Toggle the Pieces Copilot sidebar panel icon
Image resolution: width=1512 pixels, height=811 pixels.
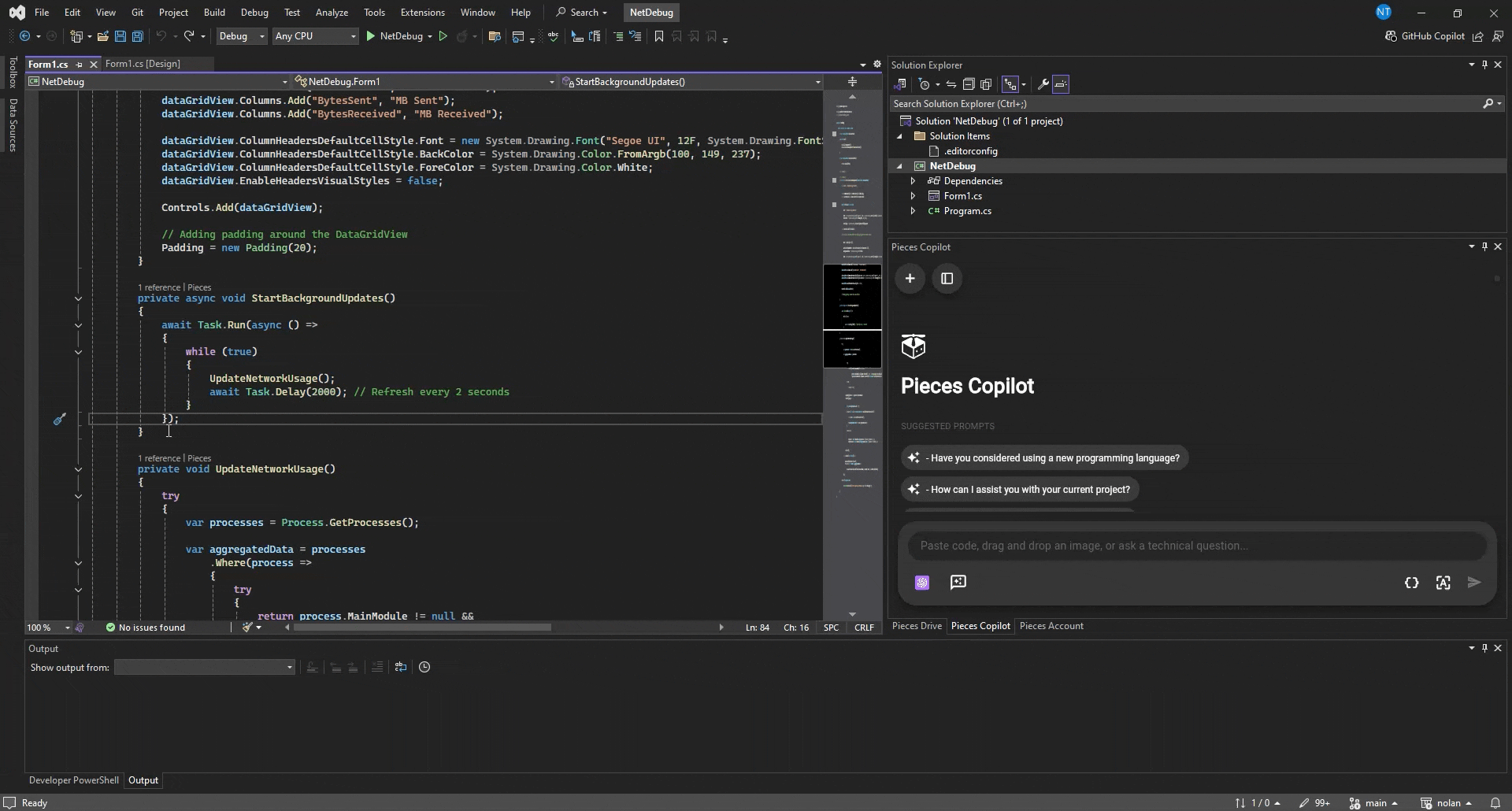click(x=947, y=279)
